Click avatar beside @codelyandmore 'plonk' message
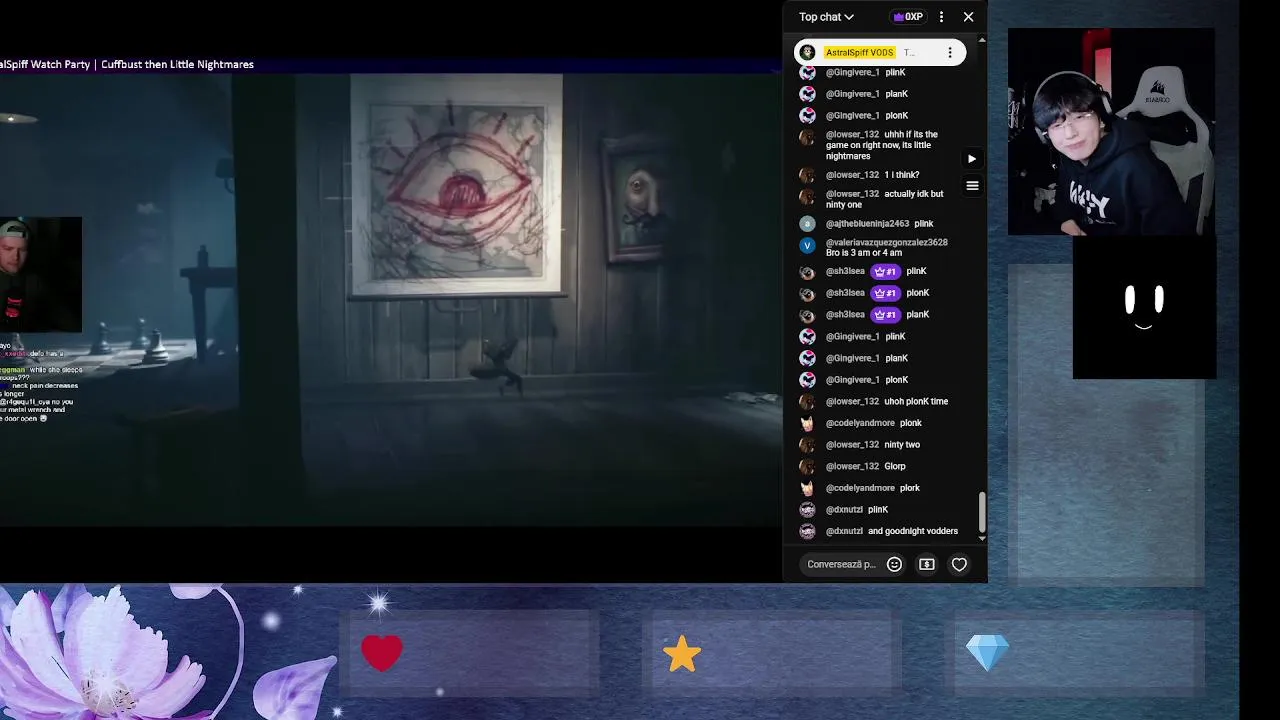 point(807,423)
